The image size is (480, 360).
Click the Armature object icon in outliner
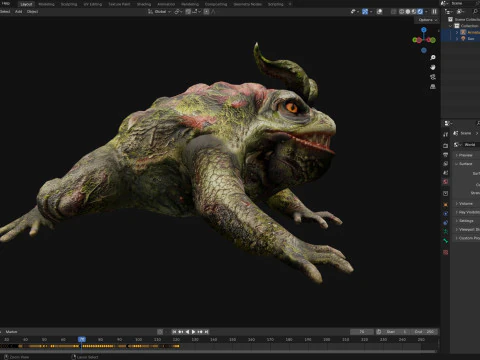[x=463, y=32]
